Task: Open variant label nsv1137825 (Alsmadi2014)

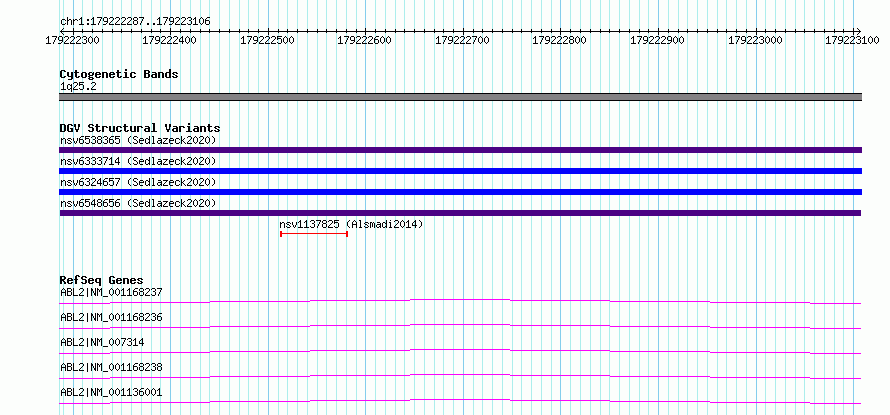Action: 351,224
